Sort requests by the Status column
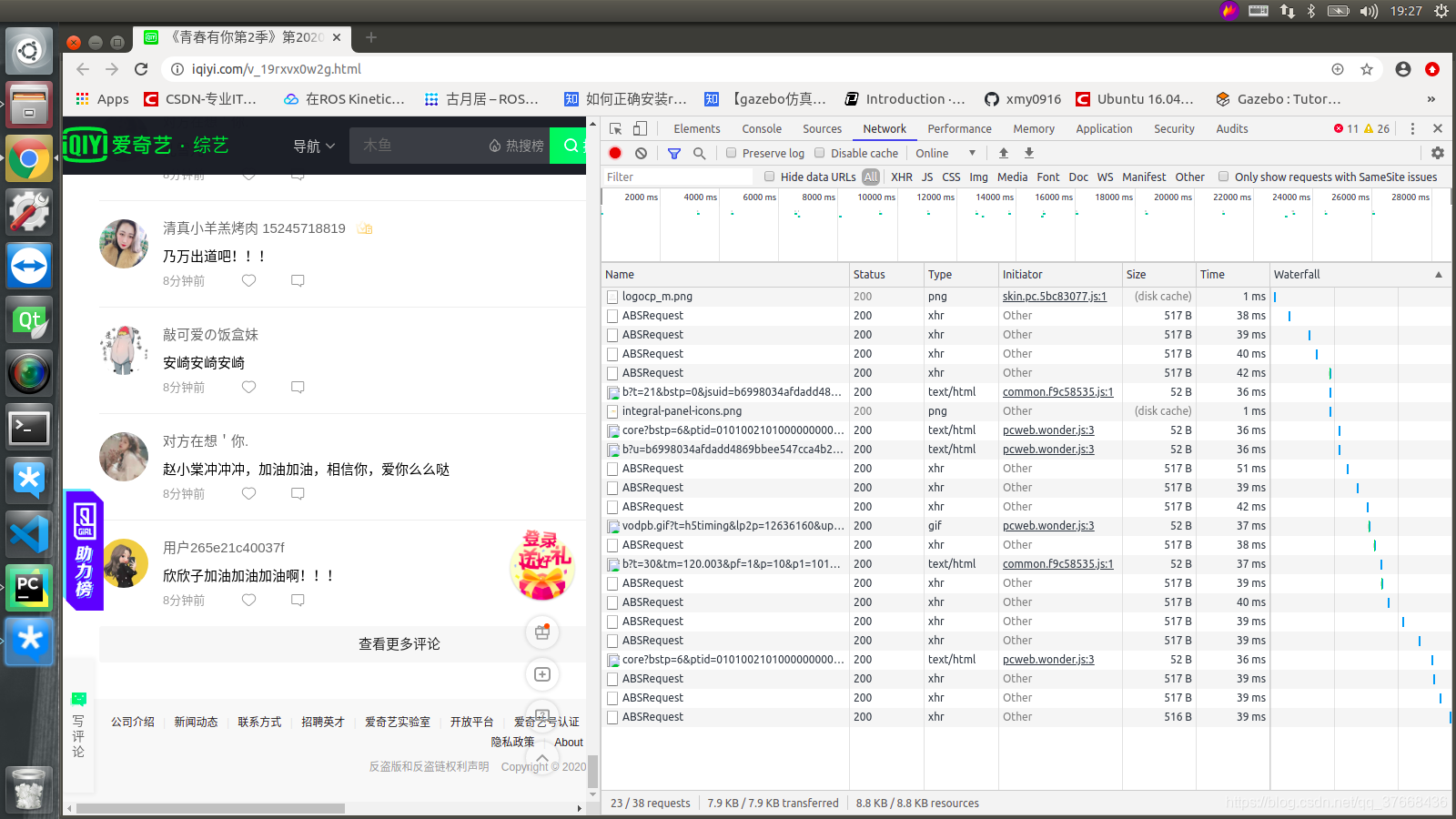This screenshot has width=1456, height=819. [886, 274]
